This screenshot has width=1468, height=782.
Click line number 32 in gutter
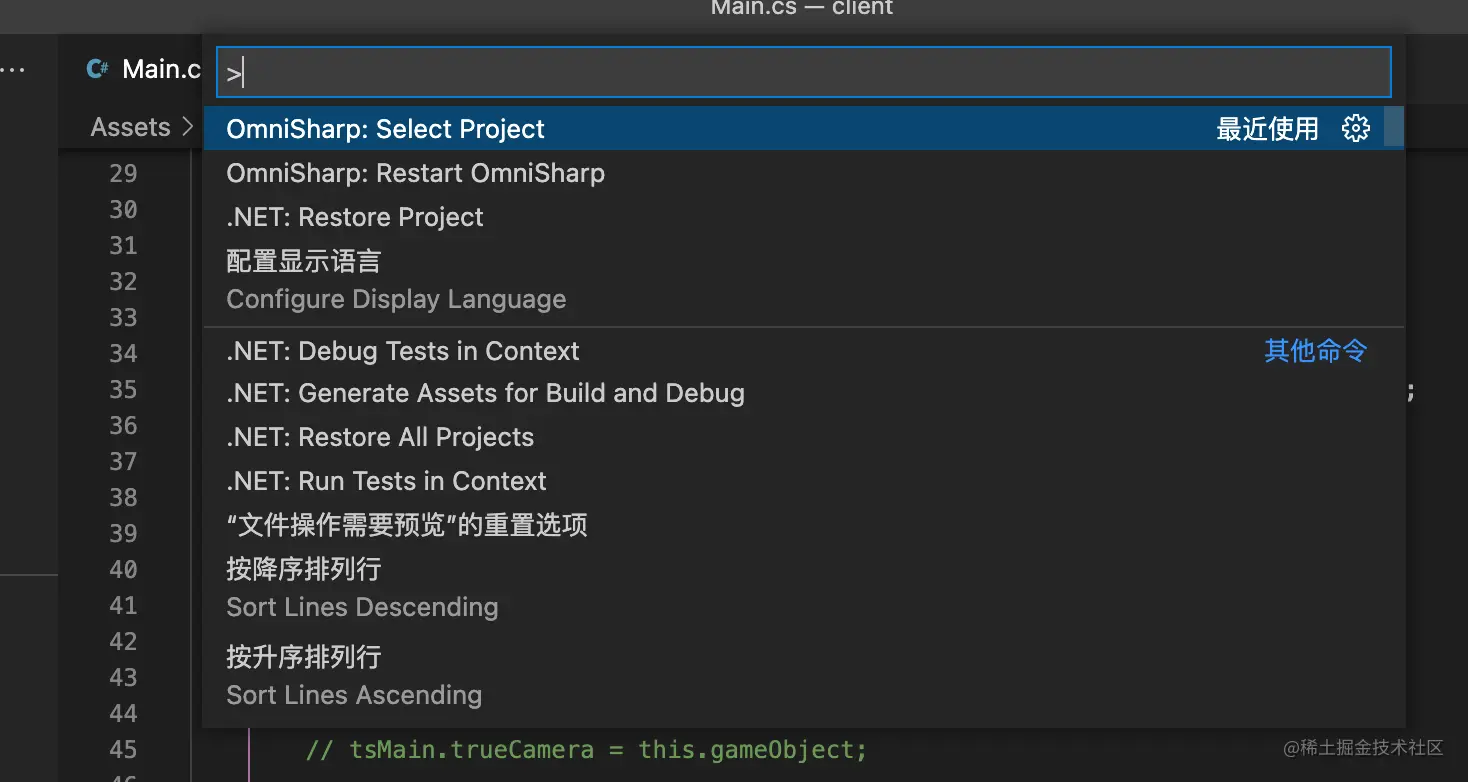(x=123, y=281)
